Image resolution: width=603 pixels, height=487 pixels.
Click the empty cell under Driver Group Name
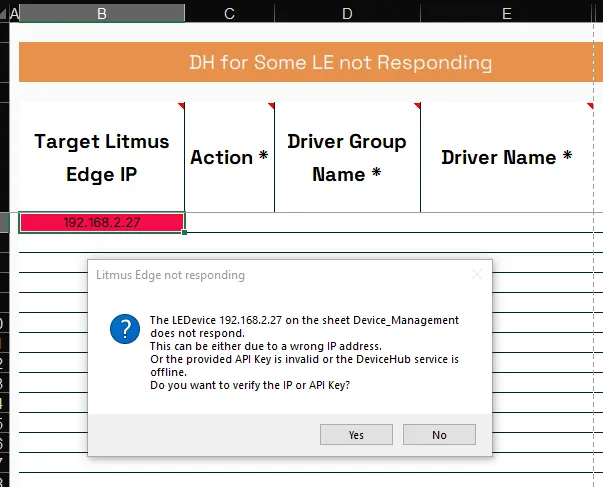(347, 222)
